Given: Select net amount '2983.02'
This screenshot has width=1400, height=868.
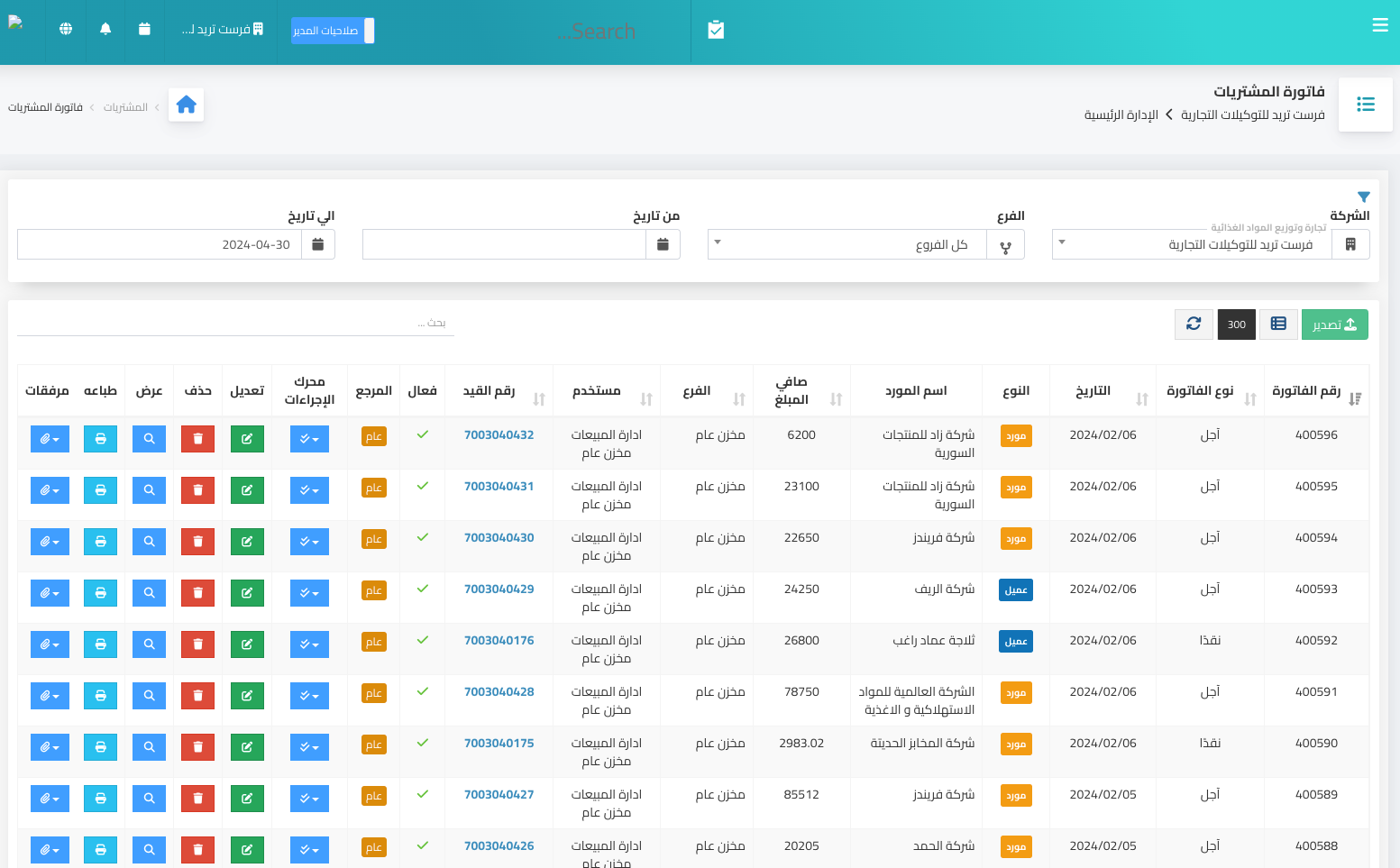Looking at the screenshot, I should coord(801,743).
